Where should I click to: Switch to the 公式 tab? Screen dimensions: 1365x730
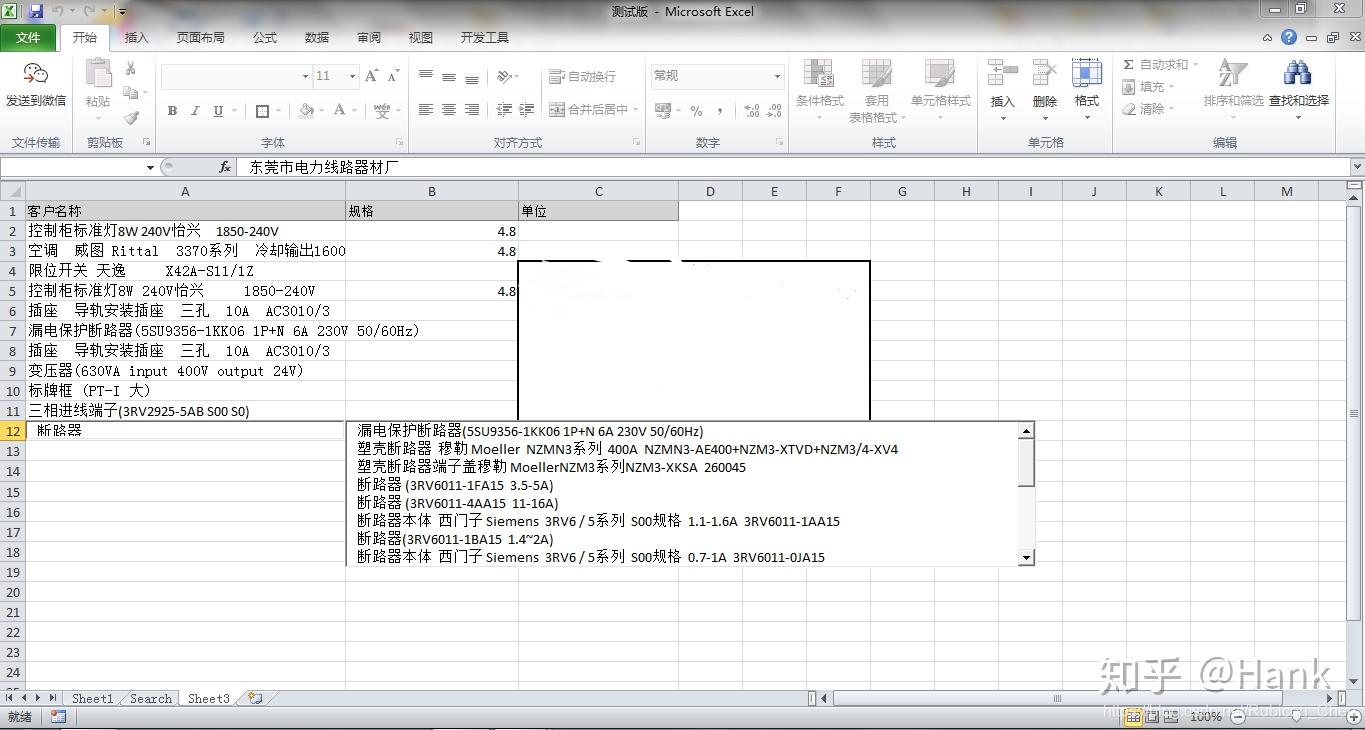point(265,37)
